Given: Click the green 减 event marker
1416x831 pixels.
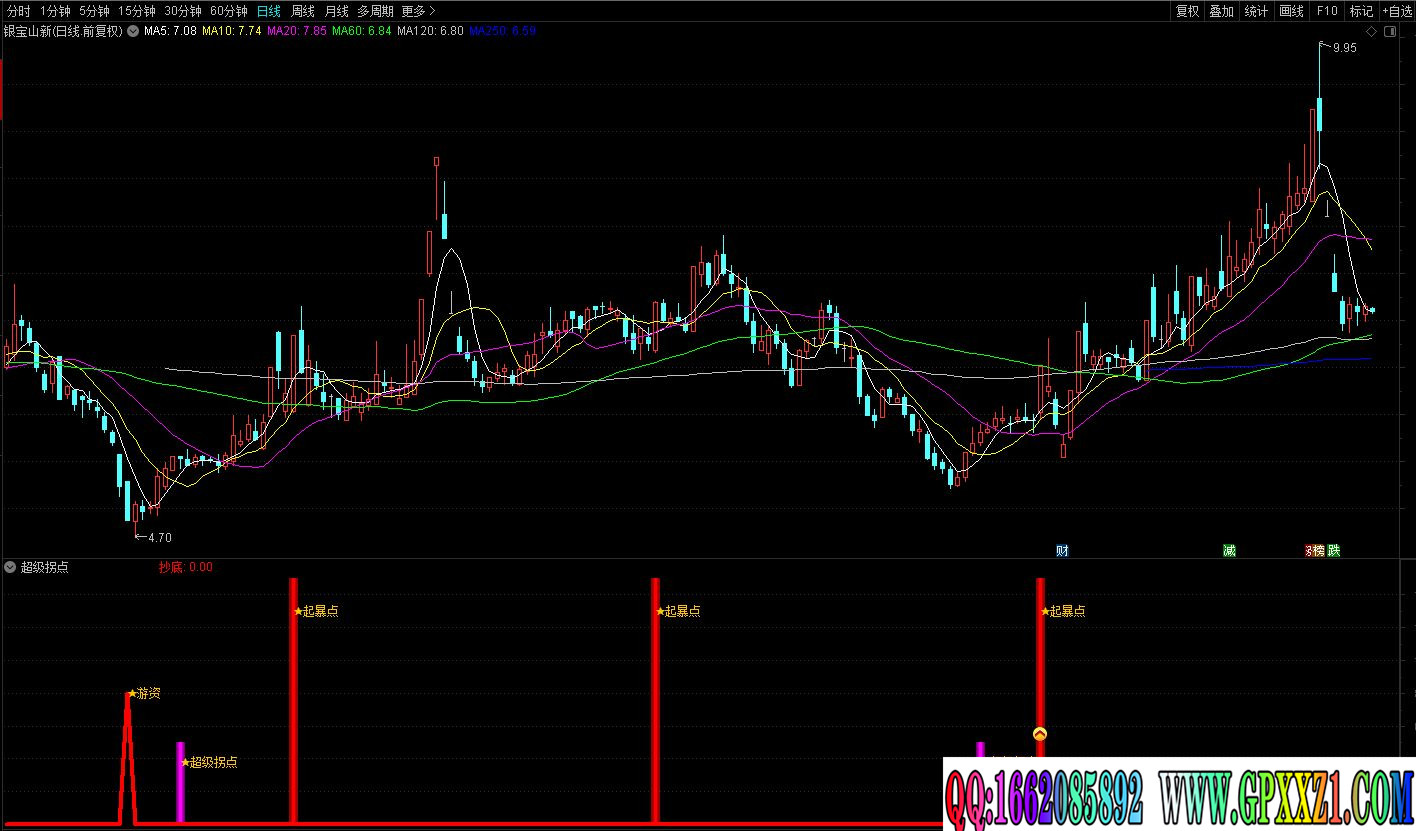Looking at the screenshot, I should click(x=1229, y=550).
